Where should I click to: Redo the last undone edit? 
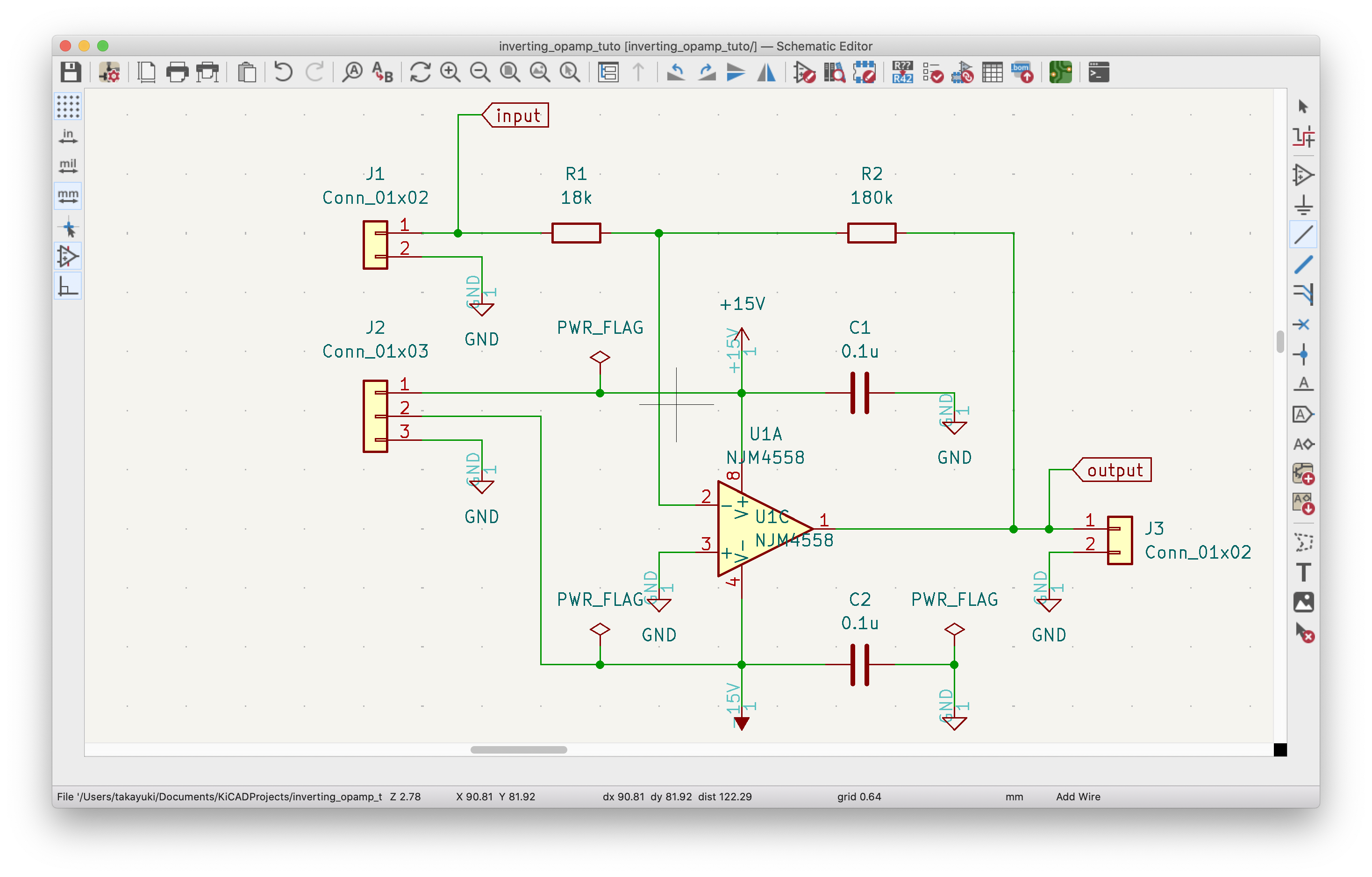point(314,72)
